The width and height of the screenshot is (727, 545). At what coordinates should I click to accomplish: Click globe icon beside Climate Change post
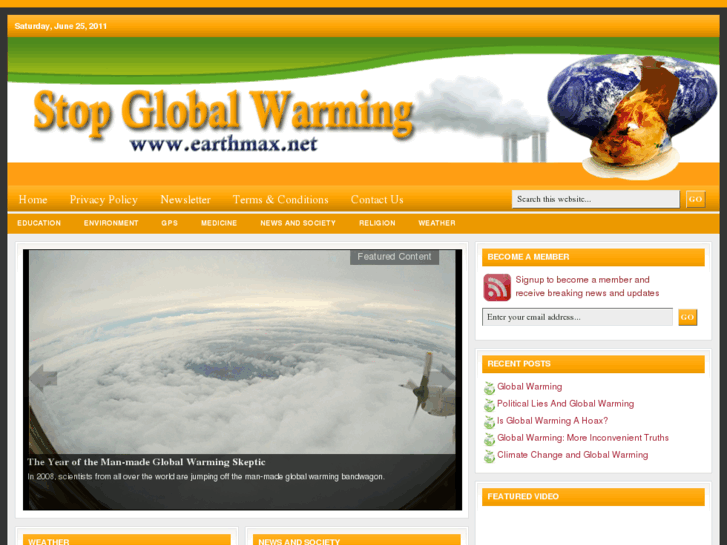[489, 456]
